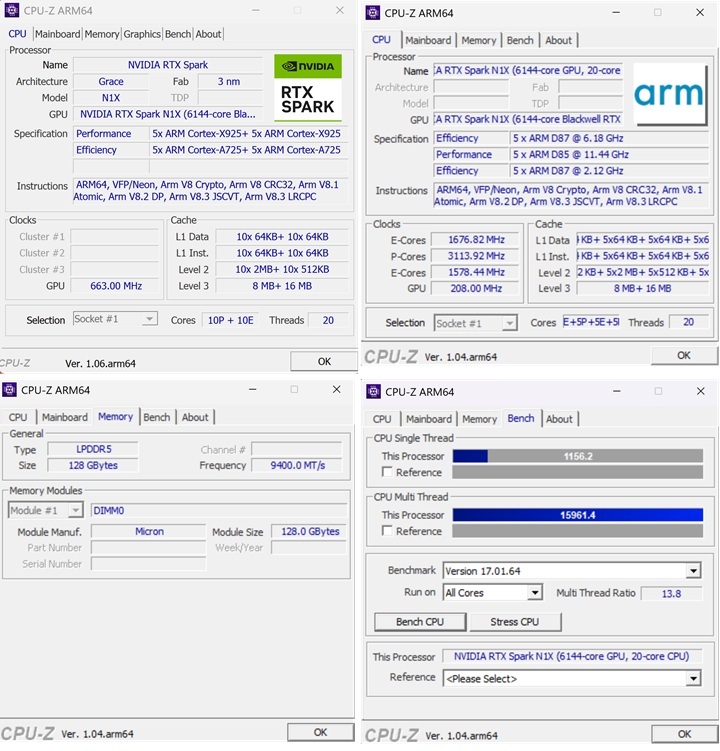The height and width of the screenshot is (751, 720).
Task: Open Bench tab in the NVIDIA-logo window
Action: (x=178, y=34)
